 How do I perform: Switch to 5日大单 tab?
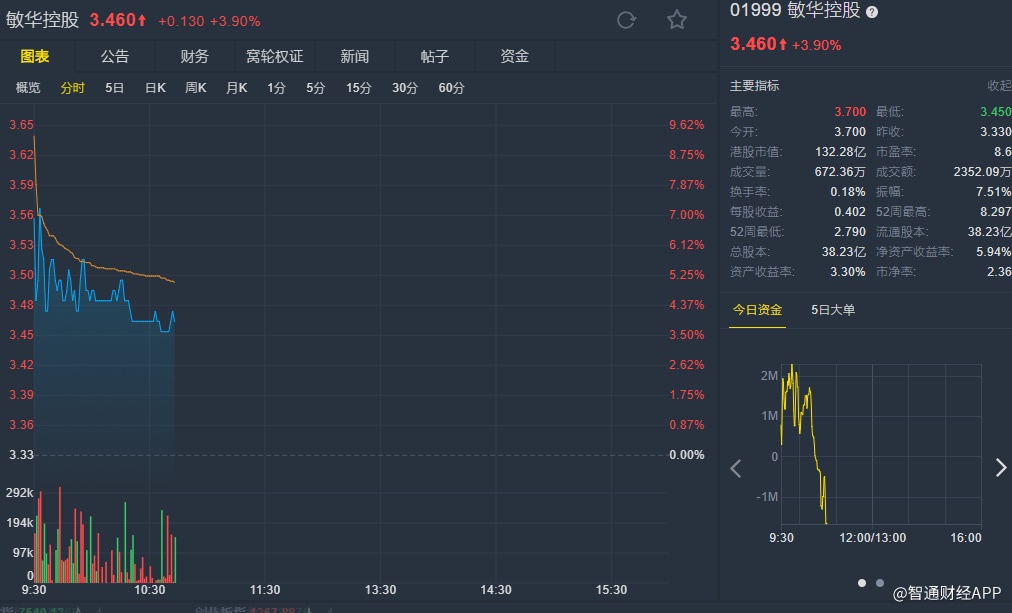point(833,310)
